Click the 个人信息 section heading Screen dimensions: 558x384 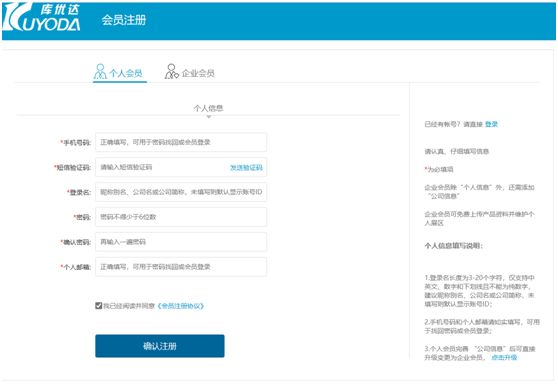(x=209, y=108)
